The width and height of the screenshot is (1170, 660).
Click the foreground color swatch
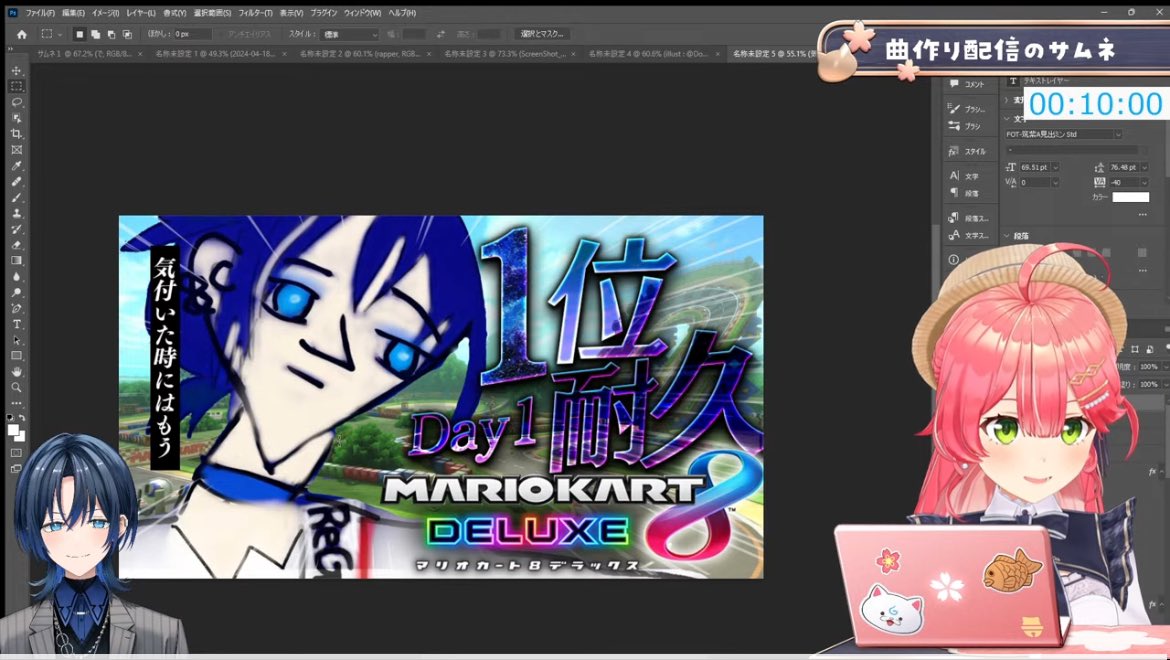tap(13, 430)
